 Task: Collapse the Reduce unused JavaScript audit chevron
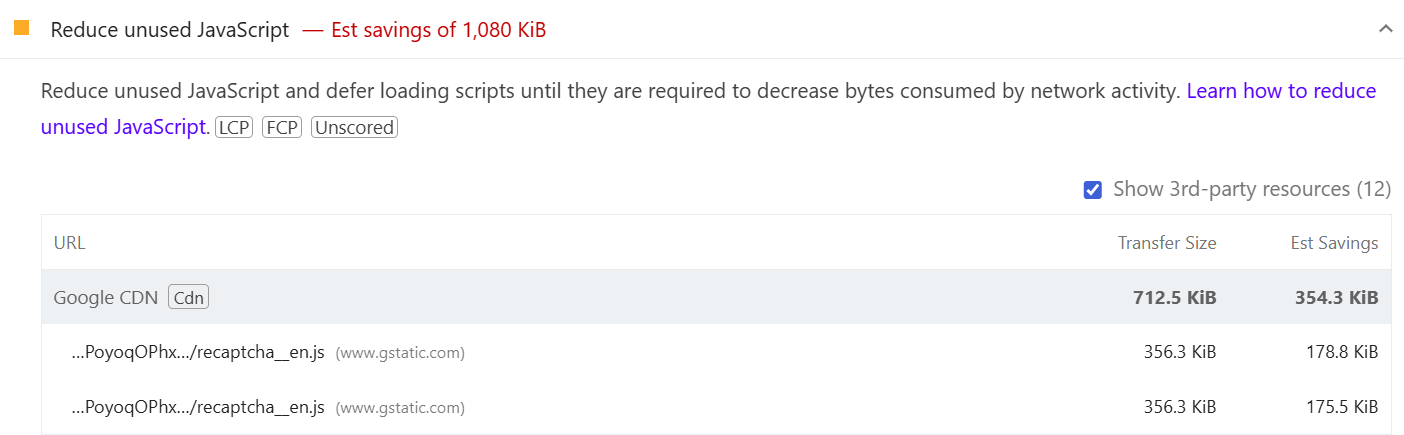(x=1385, y=29)
